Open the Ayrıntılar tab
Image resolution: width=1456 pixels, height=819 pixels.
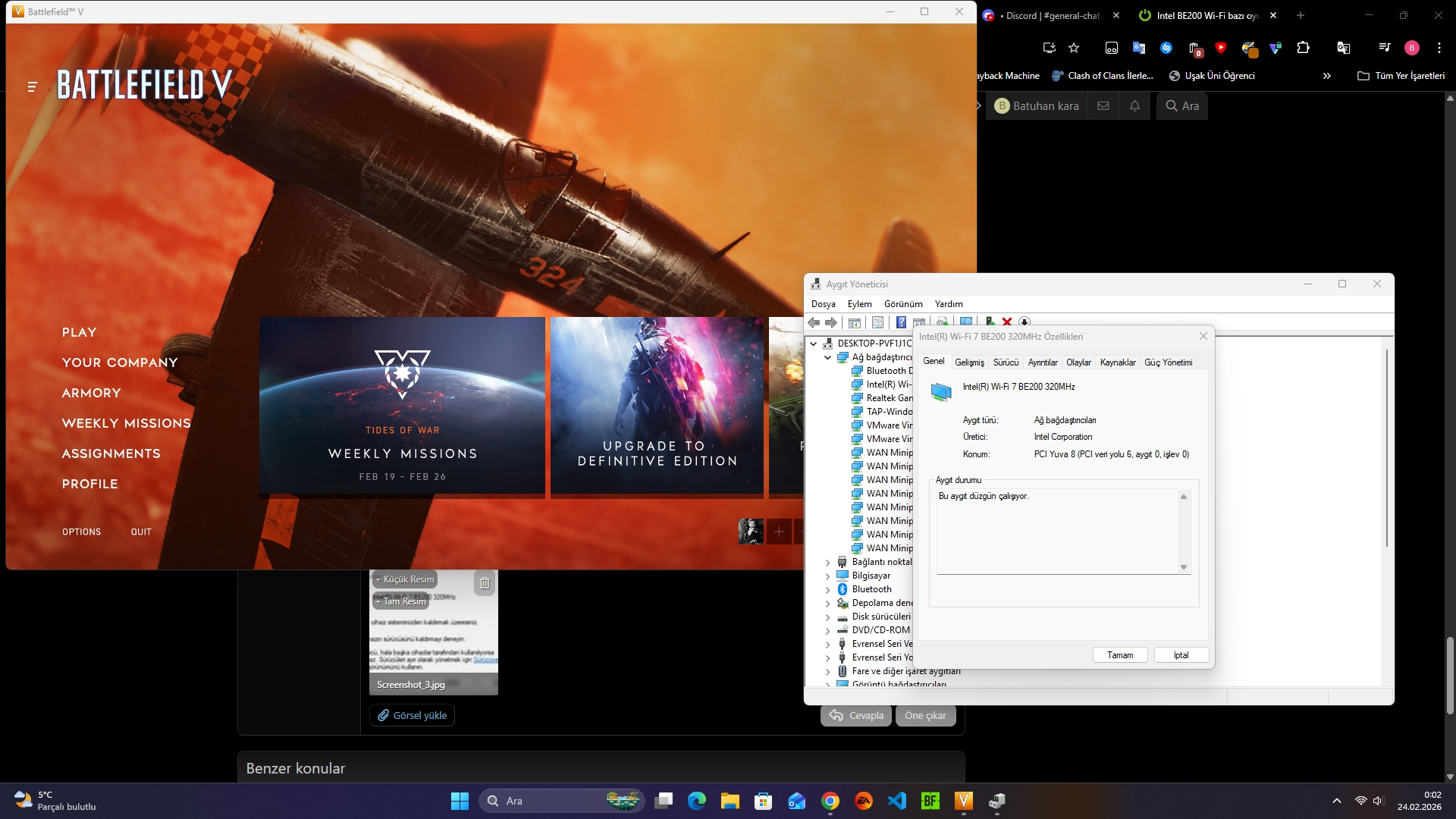click(x=1042, y=362)
